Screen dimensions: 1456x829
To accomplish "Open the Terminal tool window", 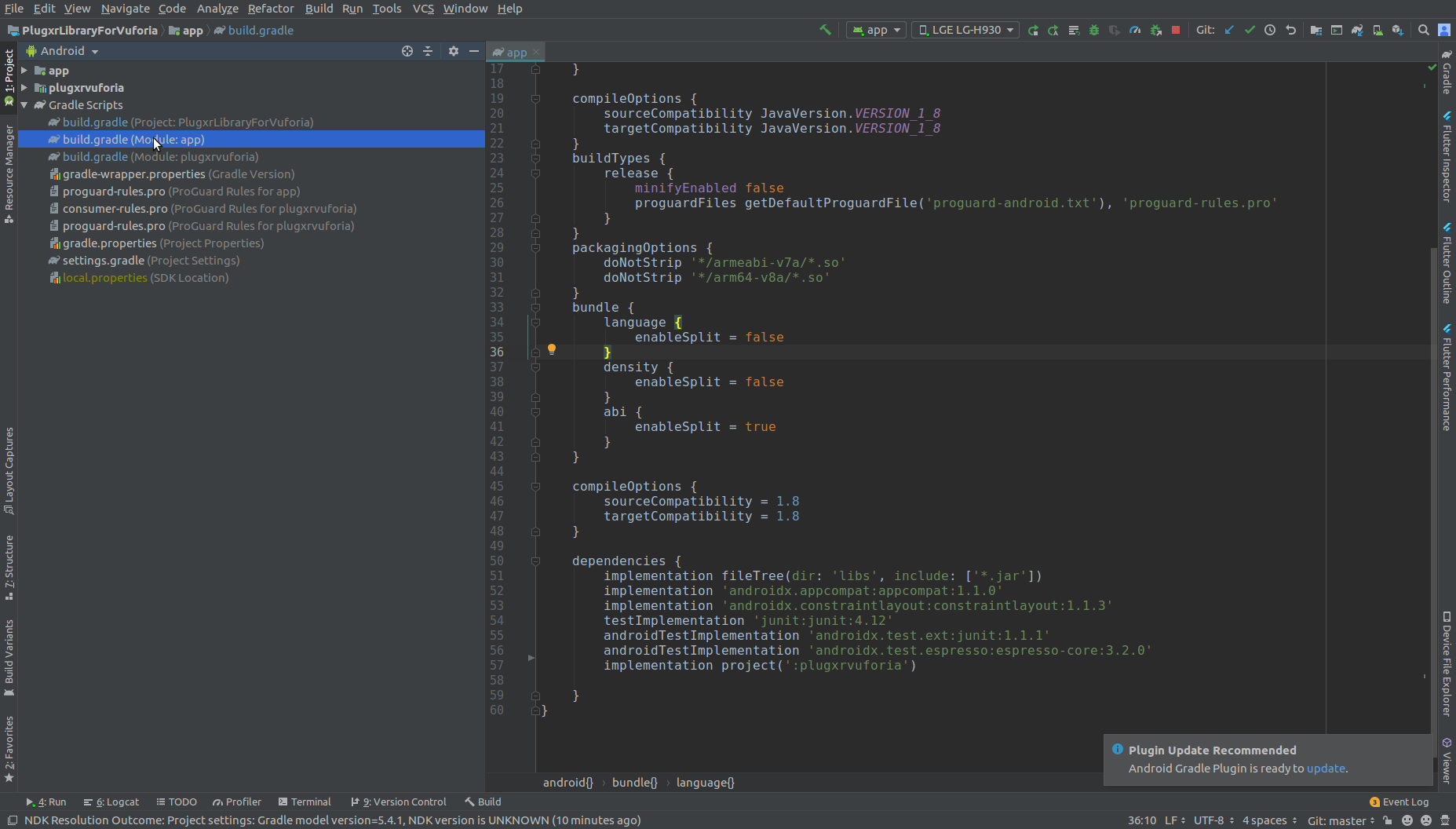I will point(305,802).
